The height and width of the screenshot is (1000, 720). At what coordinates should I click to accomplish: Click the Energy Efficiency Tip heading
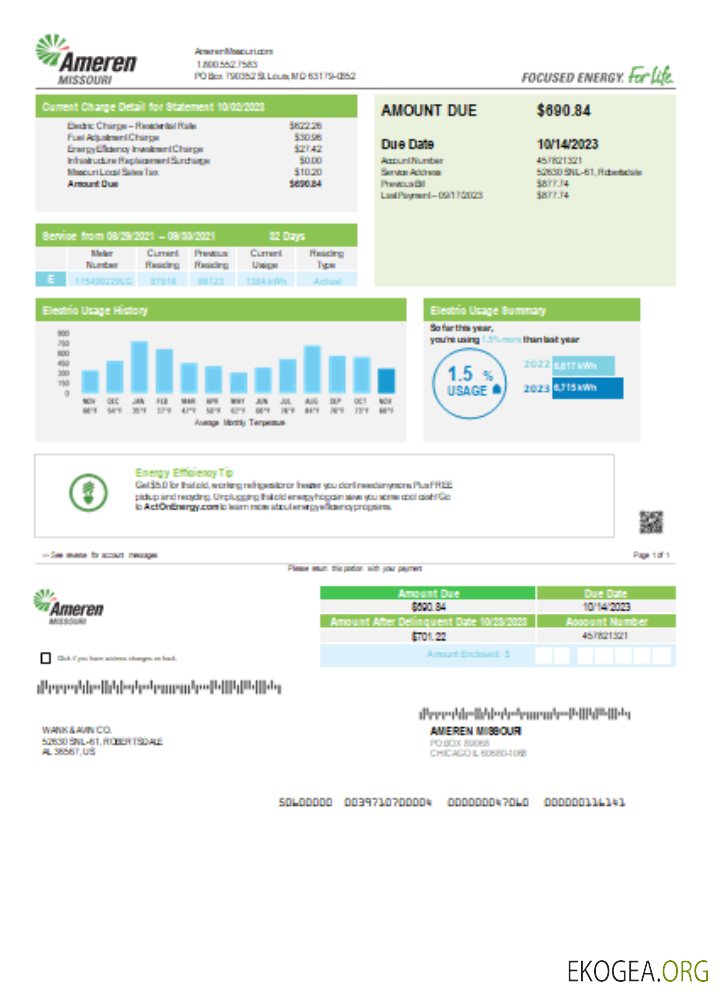tap(184, 472)
